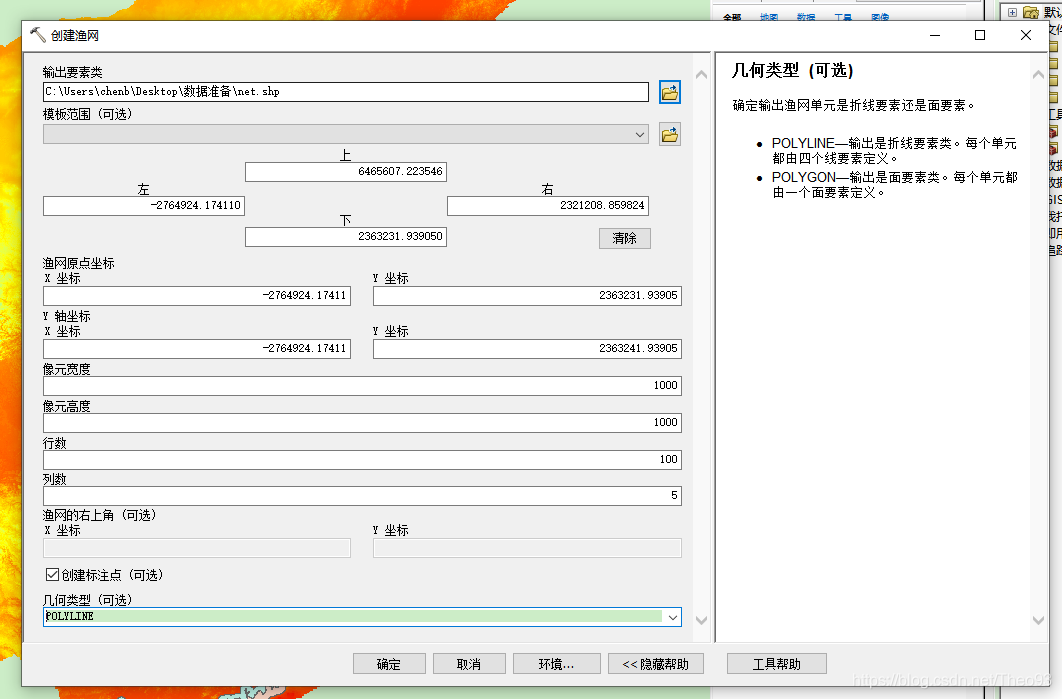The height and width of the screenshot is (699, 1062).
Task: Cancel the dialog with 取消
Action: [469, 664]
